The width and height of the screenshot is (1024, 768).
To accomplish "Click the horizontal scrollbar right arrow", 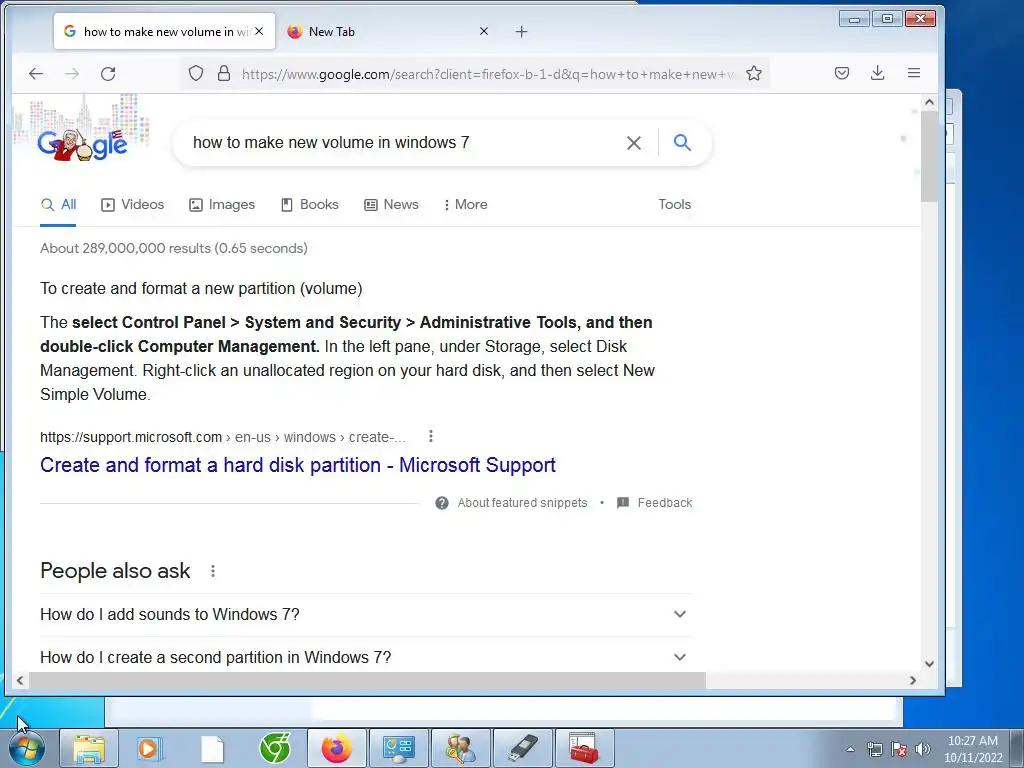I will [x=913, y=680].
